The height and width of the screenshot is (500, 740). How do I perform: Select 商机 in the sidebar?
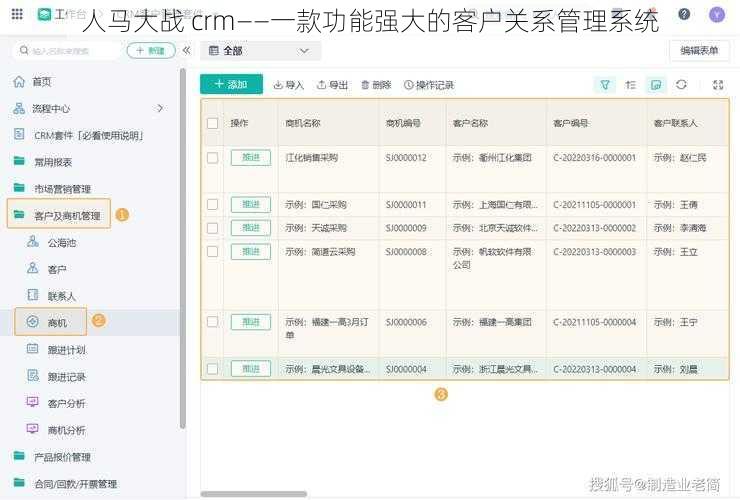[x=57, y=323]
